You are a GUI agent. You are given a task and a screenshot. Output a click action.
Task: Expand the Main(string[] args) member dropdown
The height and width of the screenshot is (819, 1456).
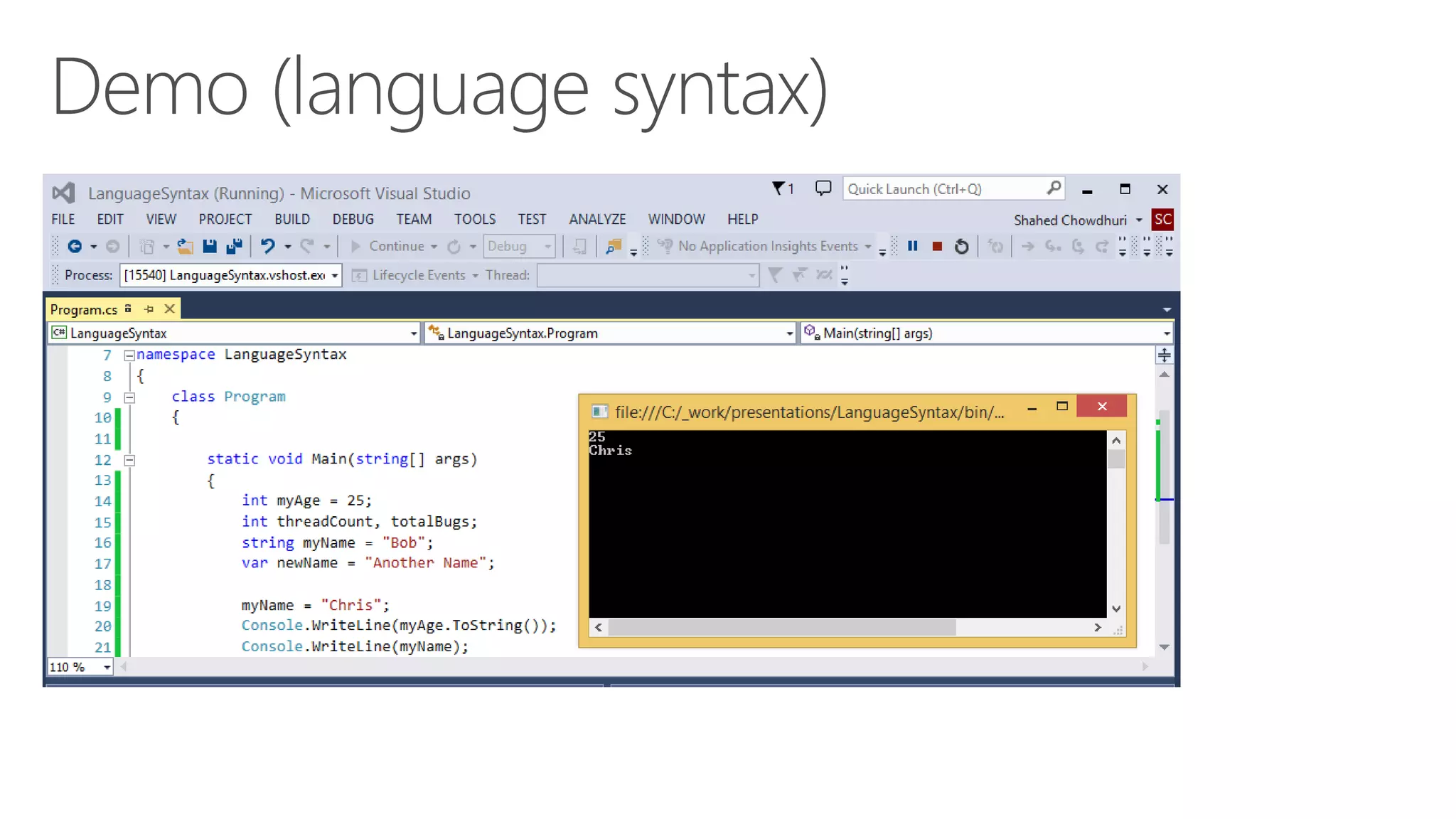[1166, 333]
